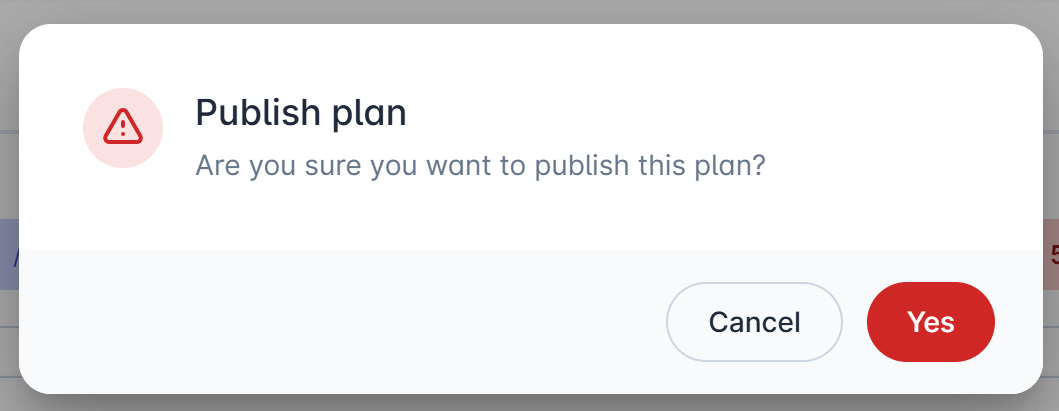This screenshot has width=1059, height=411.
Task: Click the dimmed overlay below the dialog
Action: 530,404
